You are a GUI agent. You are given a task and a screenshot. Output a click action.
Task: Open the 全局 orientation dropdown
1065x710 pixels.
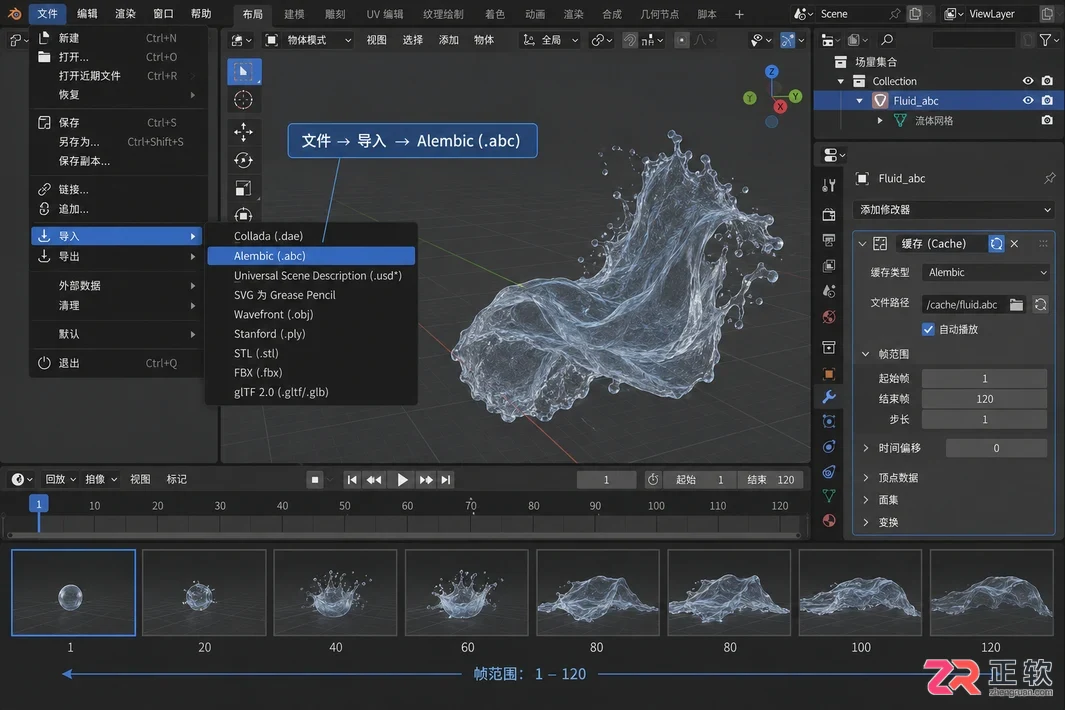pyautogui.click(x=550, y=40)
